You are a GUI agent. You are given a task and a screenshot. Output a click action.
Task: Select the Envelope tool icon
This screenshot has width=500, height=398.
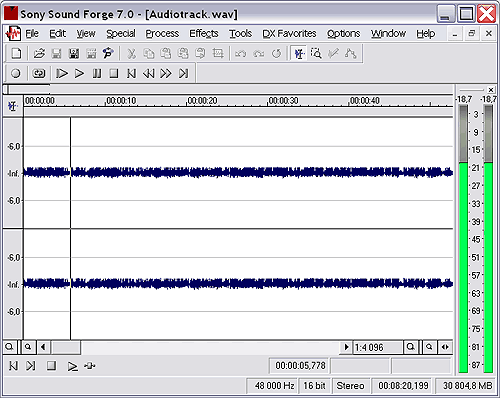pyautogui.click(x=350, y=53)
